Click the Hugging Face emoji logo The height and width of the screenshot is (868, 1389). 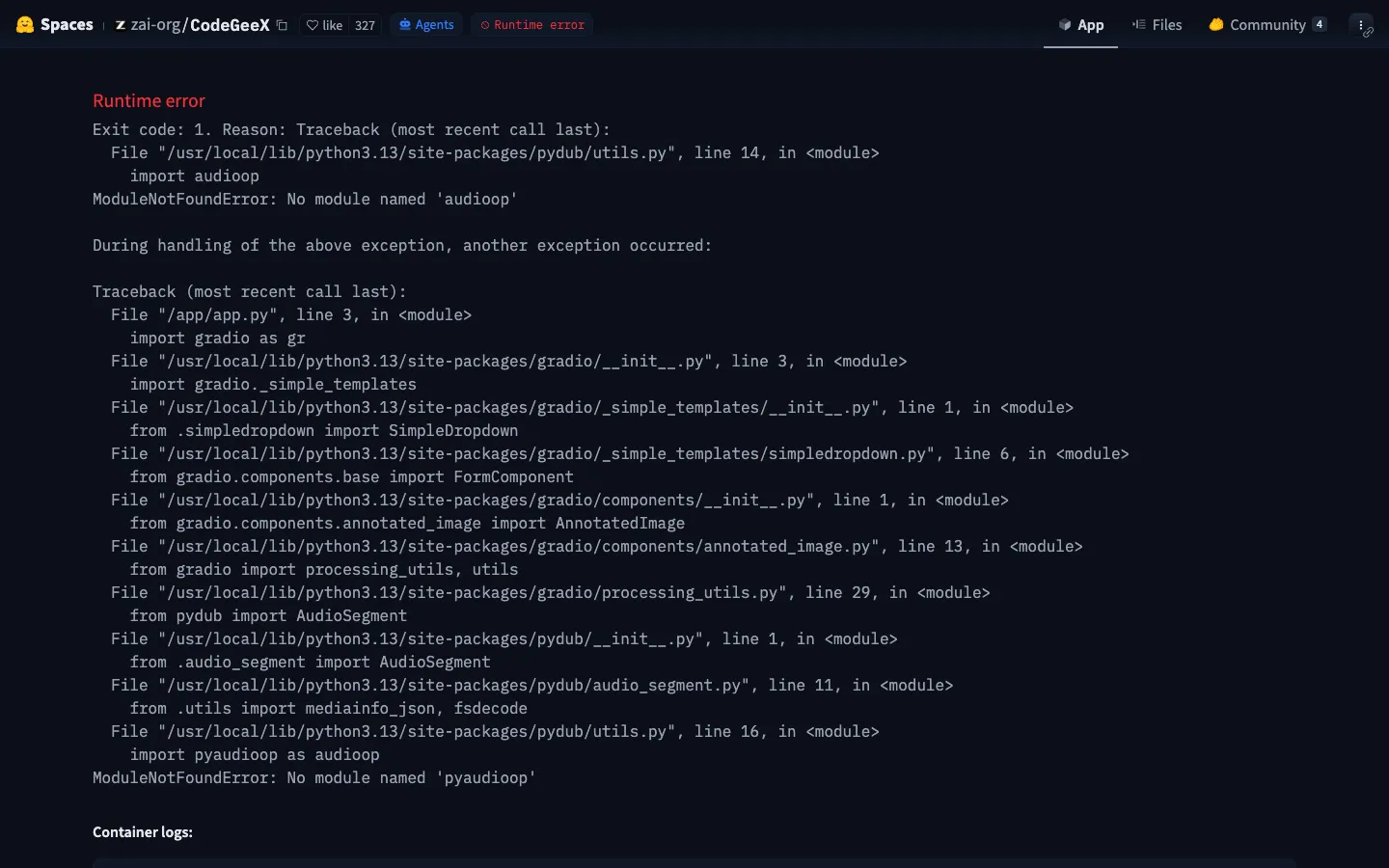[25, 25]
